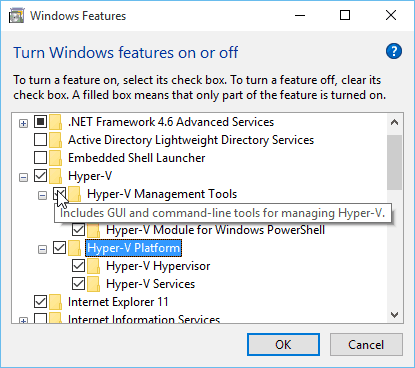Expand the .NET Framework 4.6 Advanced Services node
This screenshot has width=415, height=368.
pos(23,124)
